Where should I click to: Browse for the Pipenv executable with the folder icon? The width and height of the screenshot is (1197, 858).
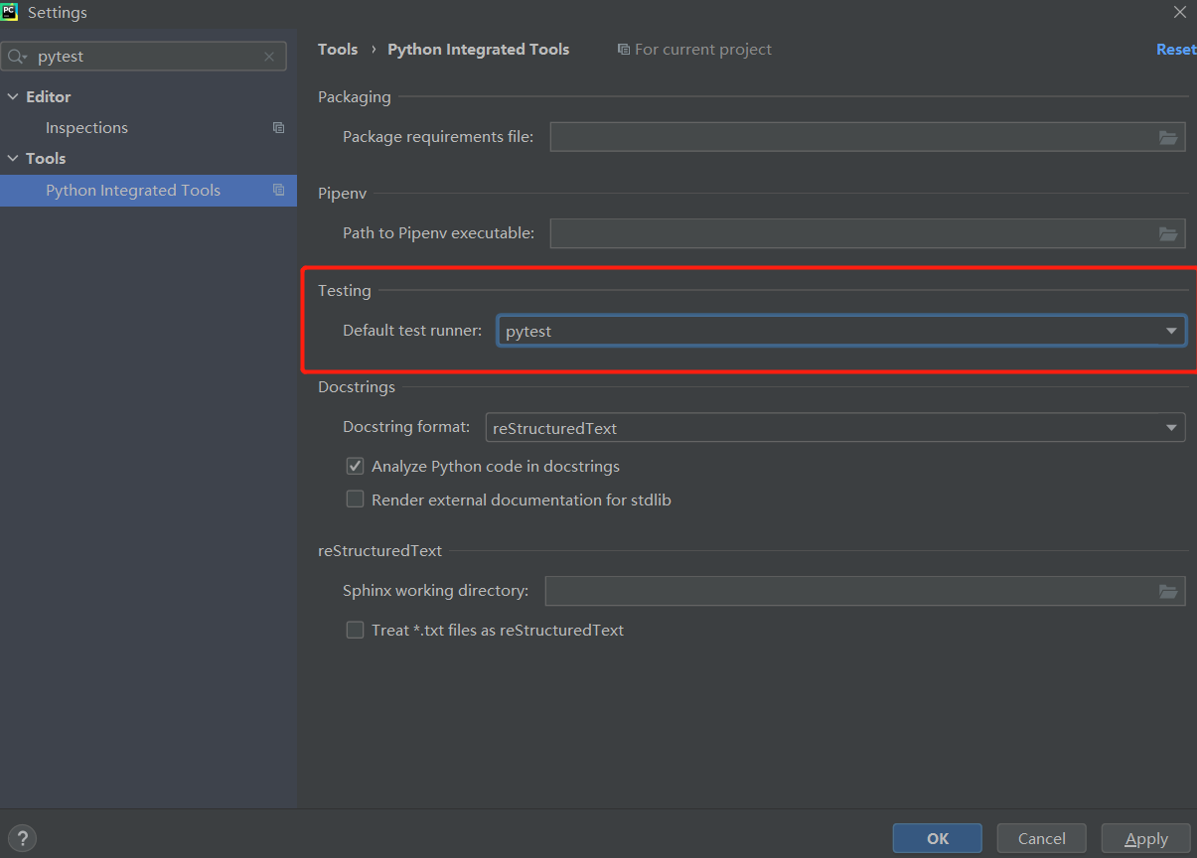[x=1168, y=234]
